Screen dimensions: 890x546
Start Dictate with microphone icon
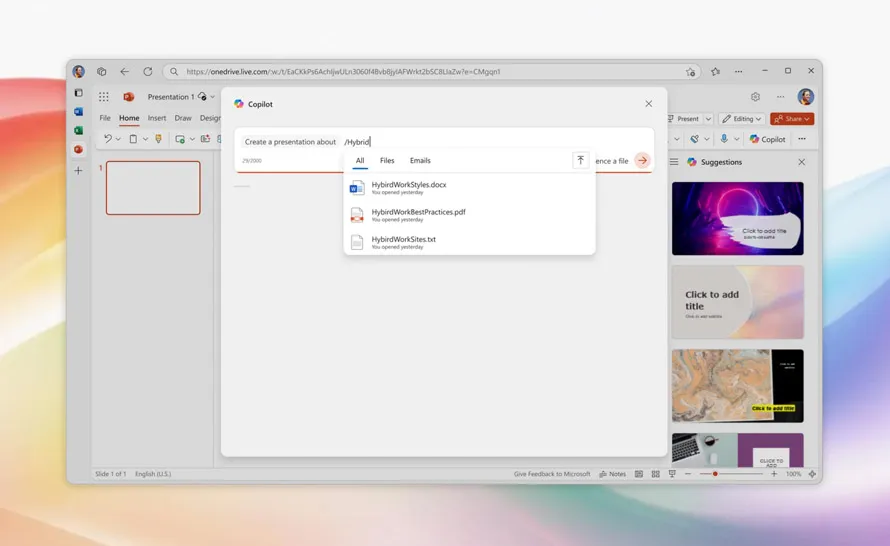[x=724, y=139]
